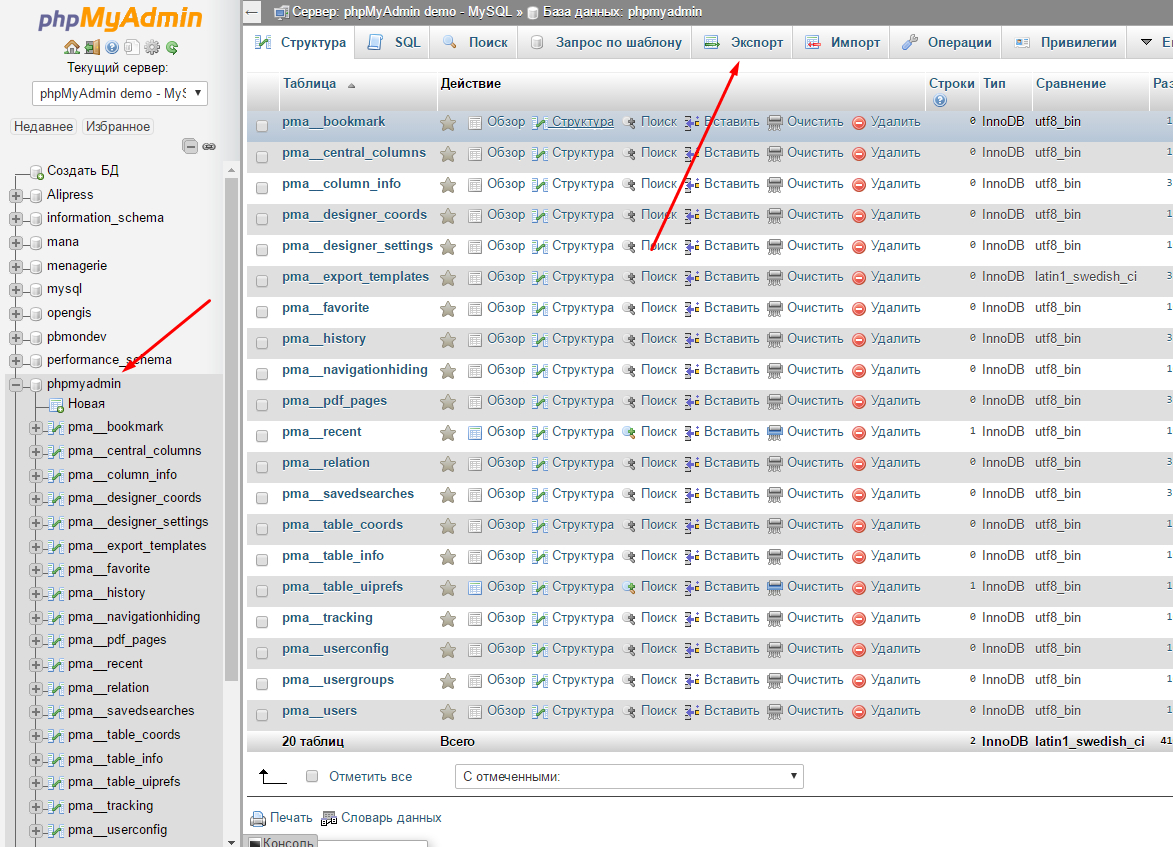Click the data dictionary icon

[328, 819]
